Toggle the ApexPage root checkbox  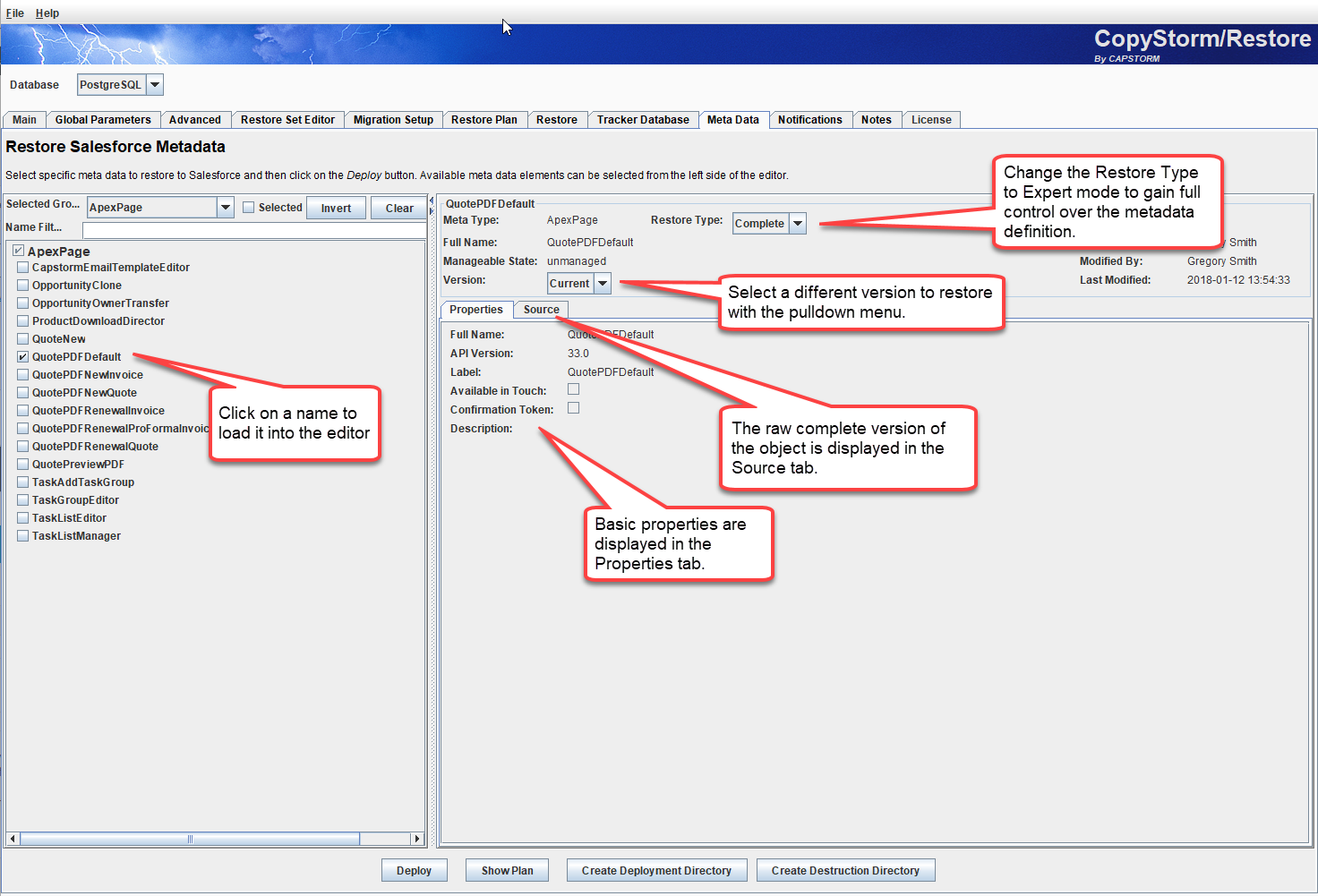18,251
